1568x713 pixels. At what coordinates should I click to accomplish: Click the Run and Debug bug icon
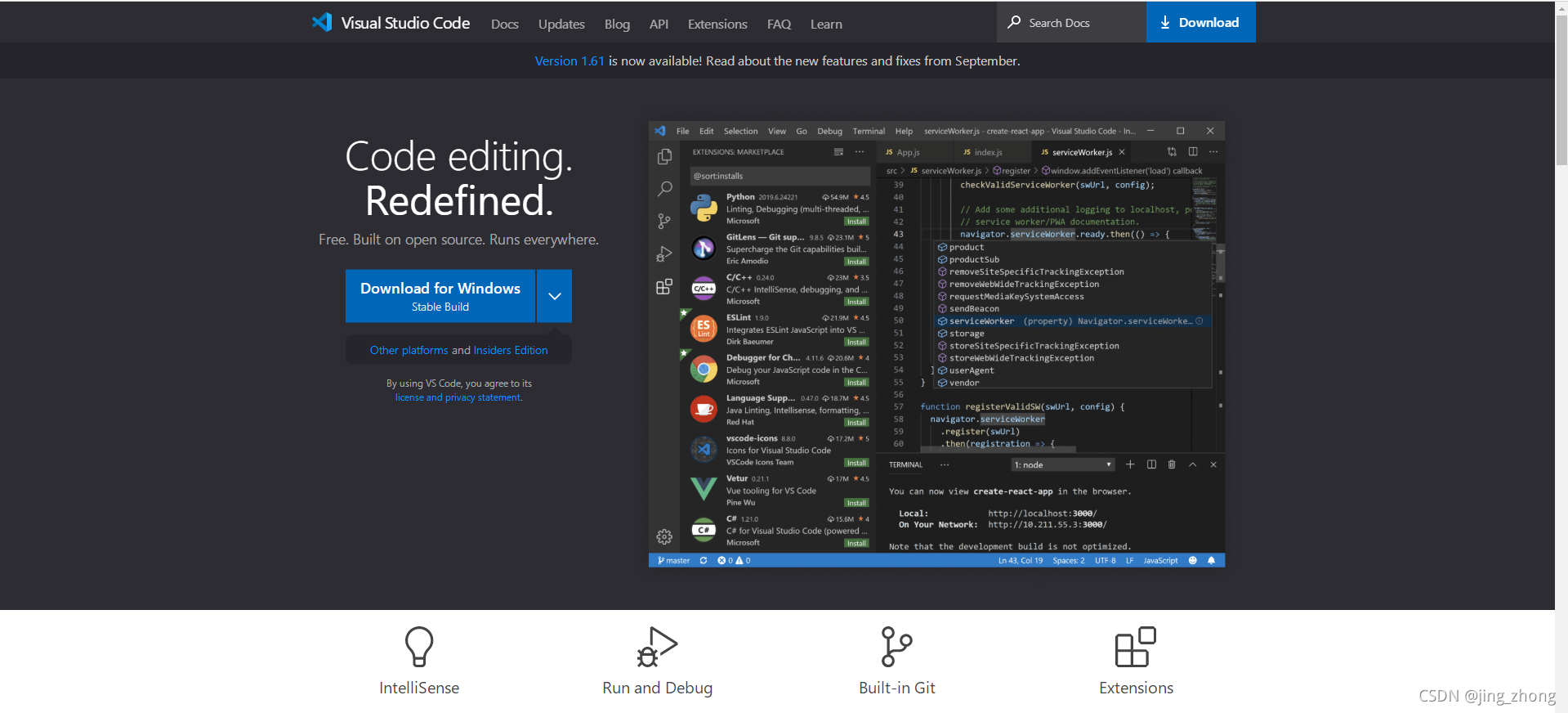click(x=657, y=647)
